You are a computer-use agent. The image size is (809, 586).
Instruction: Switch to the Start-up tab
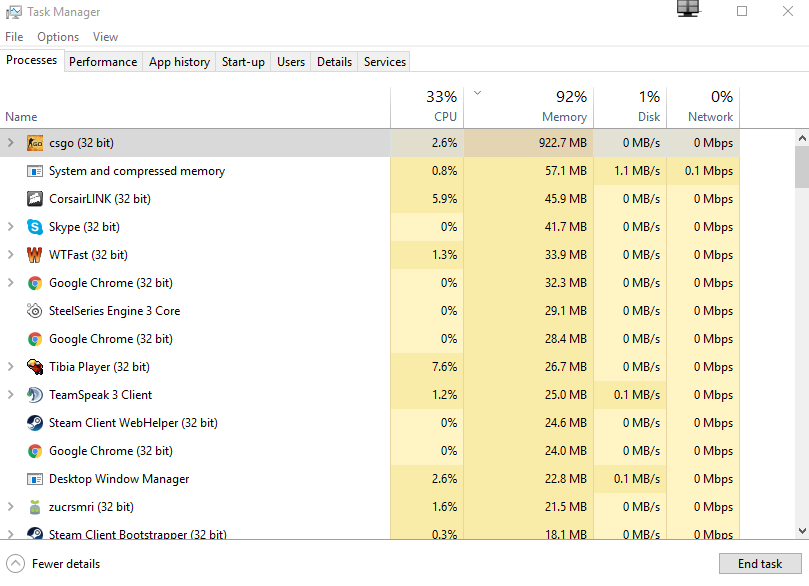tap(243, 62)
